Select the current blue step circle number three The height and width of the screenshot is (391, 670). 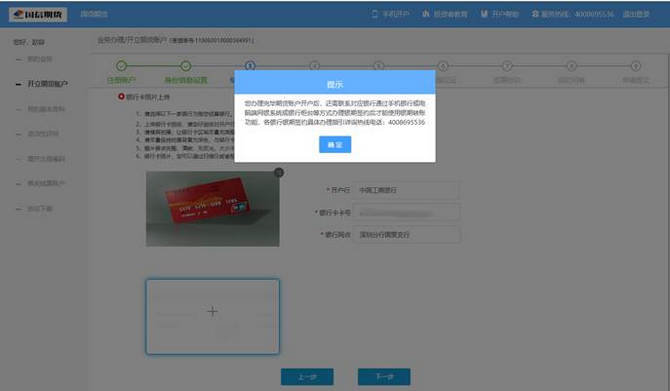pyautogui.click(x=250, y=65)
